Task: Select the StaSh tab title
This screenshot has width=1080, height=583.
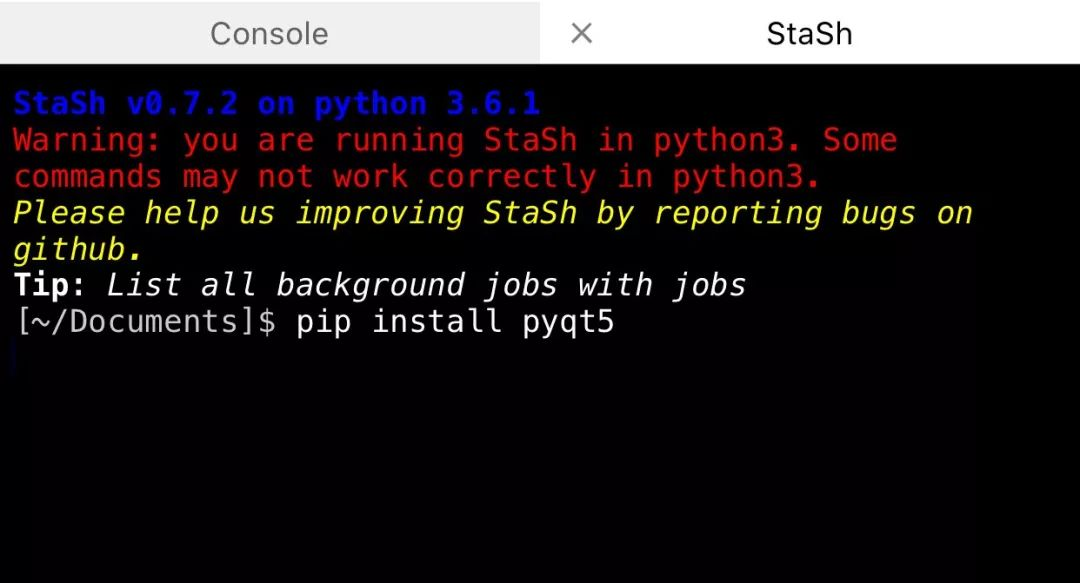Action: point(809,34)
